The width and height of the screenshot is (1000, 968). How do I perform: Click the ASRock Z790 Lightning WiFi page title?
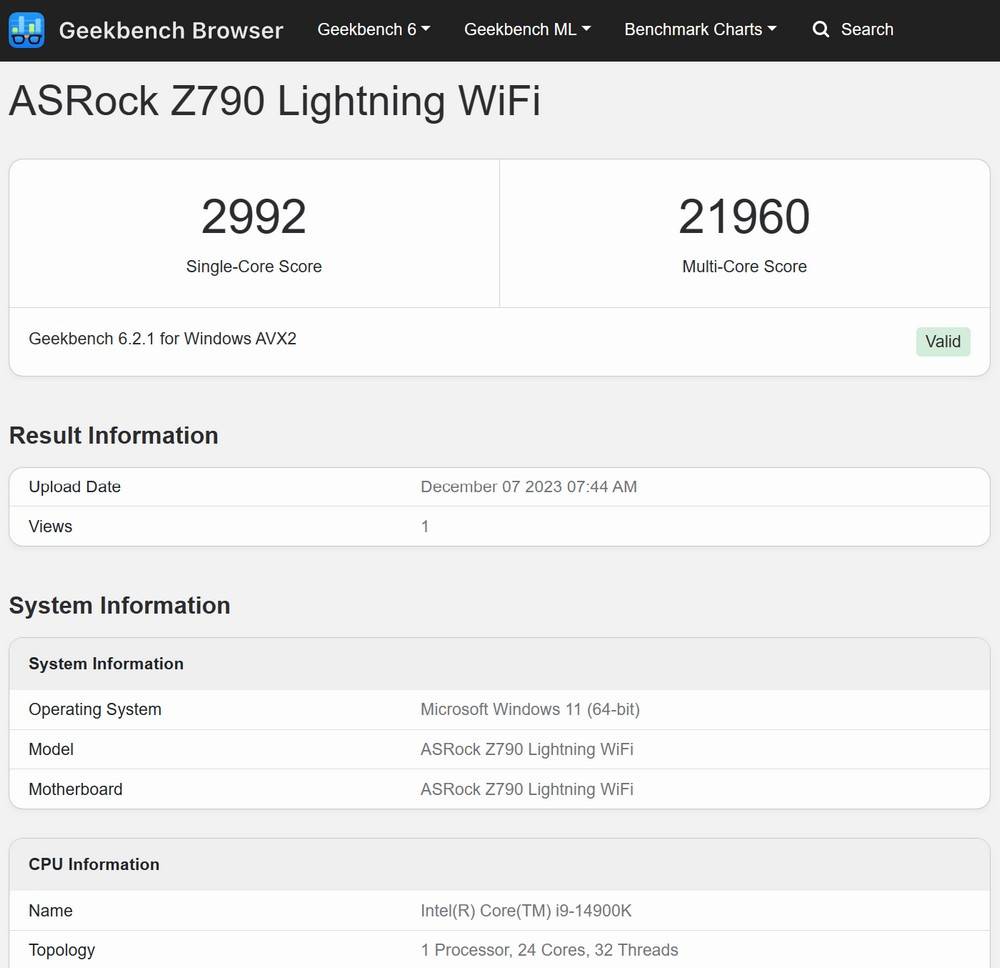coord(275,102)
